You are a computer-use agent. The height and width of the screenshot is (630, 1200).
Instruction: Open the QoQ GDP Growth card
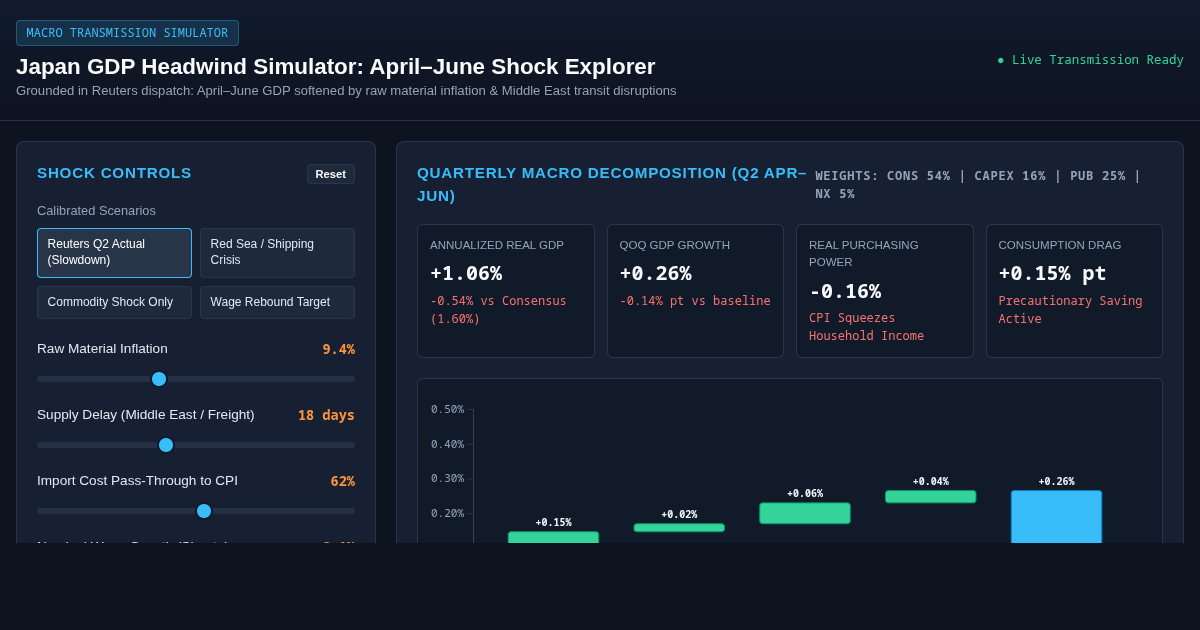(x=695, y=291)
